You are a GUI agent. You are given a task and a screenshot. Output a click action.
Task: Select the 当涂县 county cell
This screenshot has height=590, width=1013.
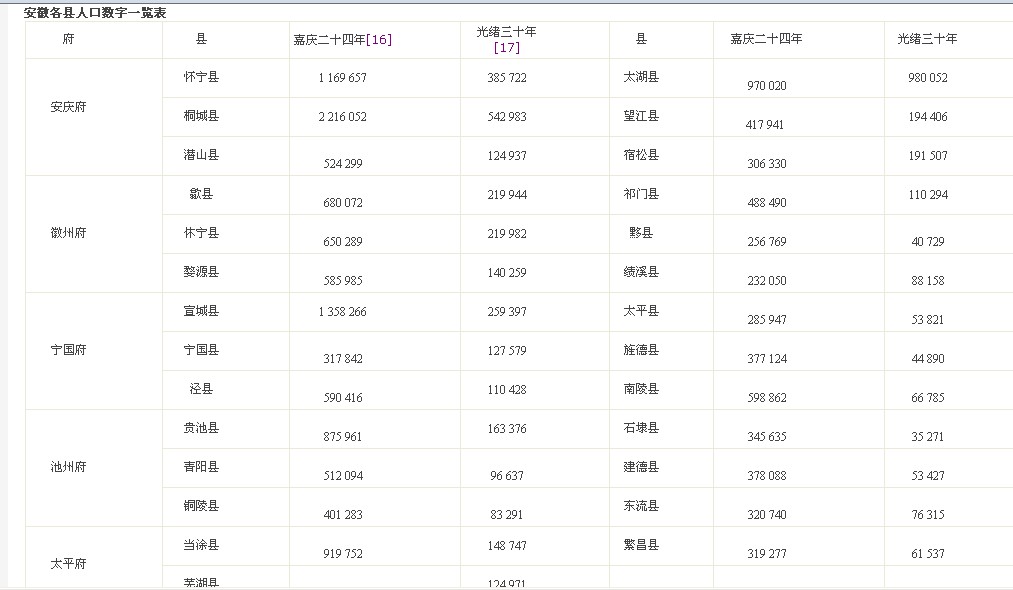click(201, 545)
